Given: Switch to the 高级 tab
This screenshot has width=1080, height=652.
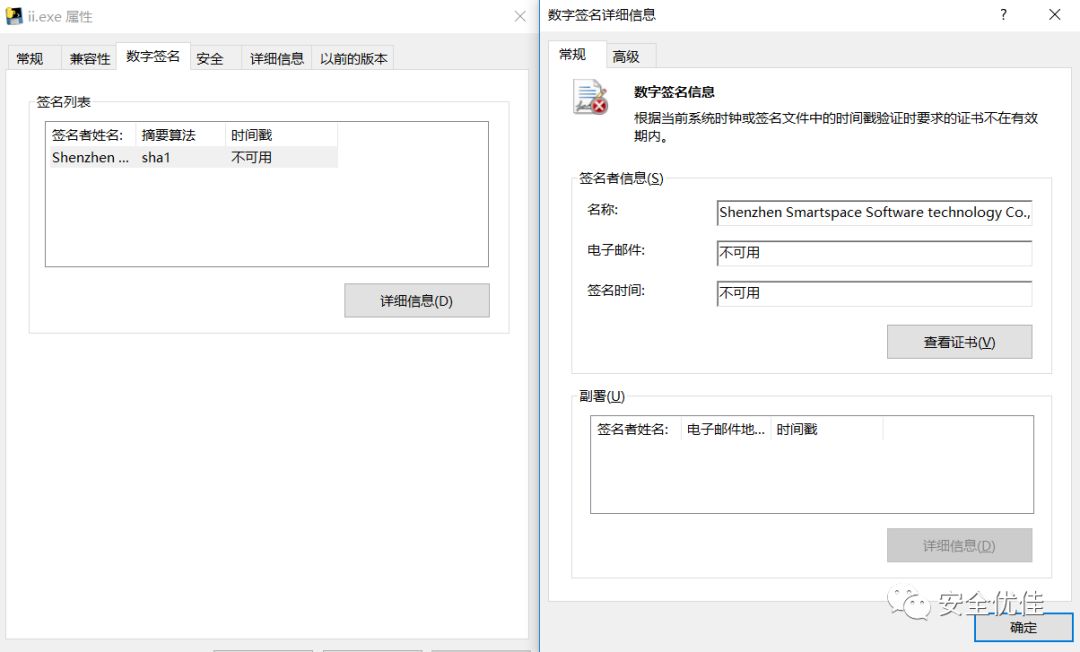Looking at the screenshot, I should [626, 56].
